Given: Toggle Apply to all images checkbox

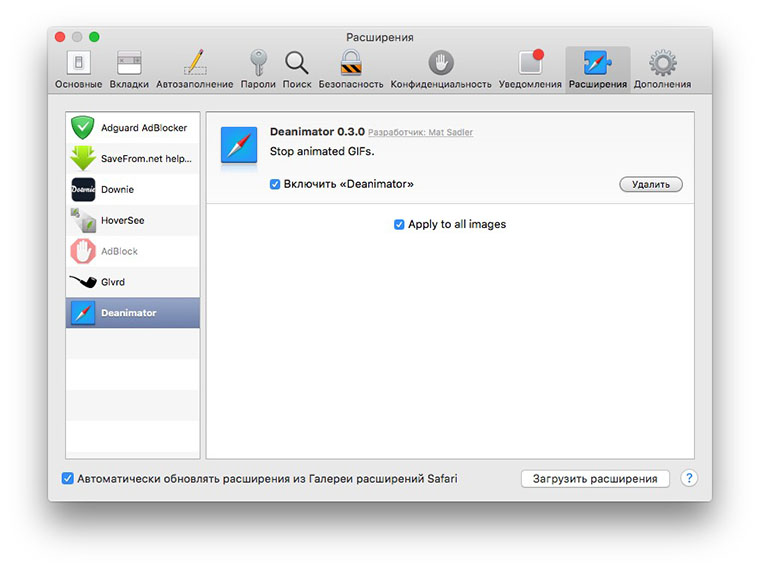Looking at the screenshot, I should click(399, 224).
